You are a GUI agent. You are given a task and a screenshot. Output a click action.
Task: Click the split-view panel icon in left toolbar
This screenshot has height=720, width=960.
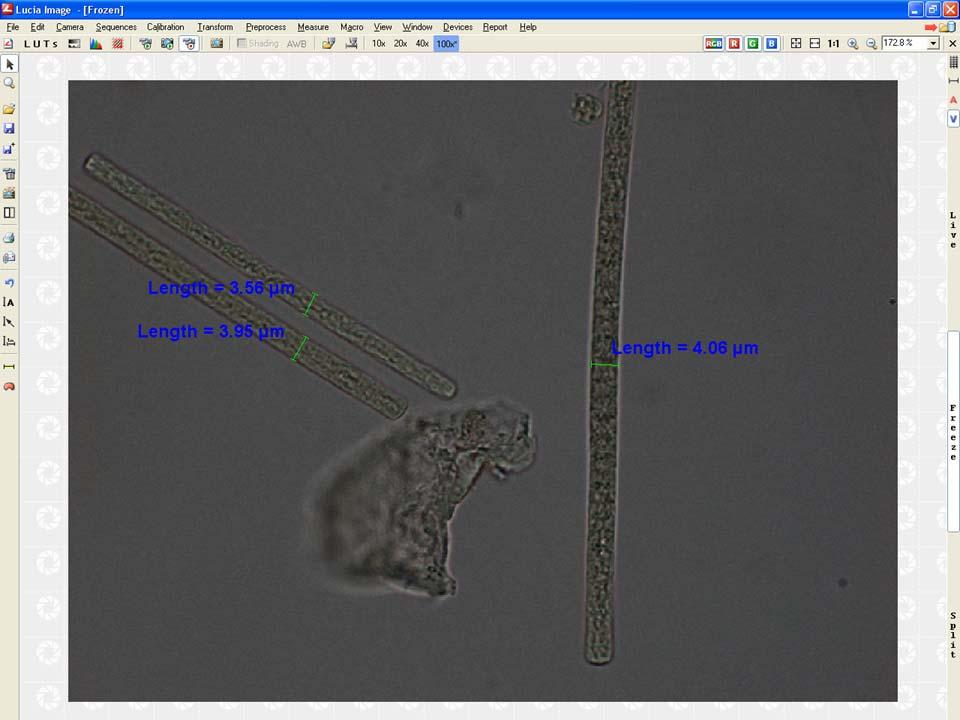9,212
